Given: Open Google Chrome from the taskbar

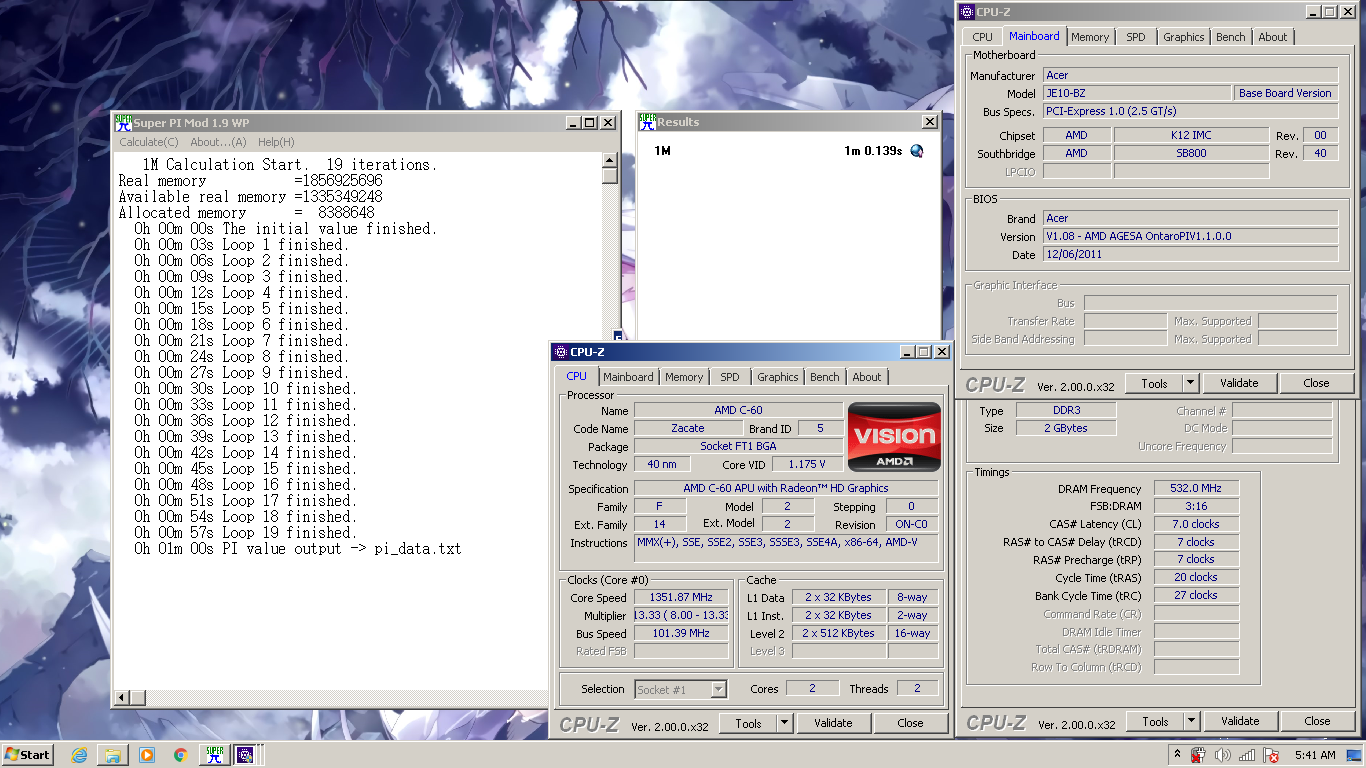Looking at the screenshot, I should pyautogui.click(x=180, y=755).
